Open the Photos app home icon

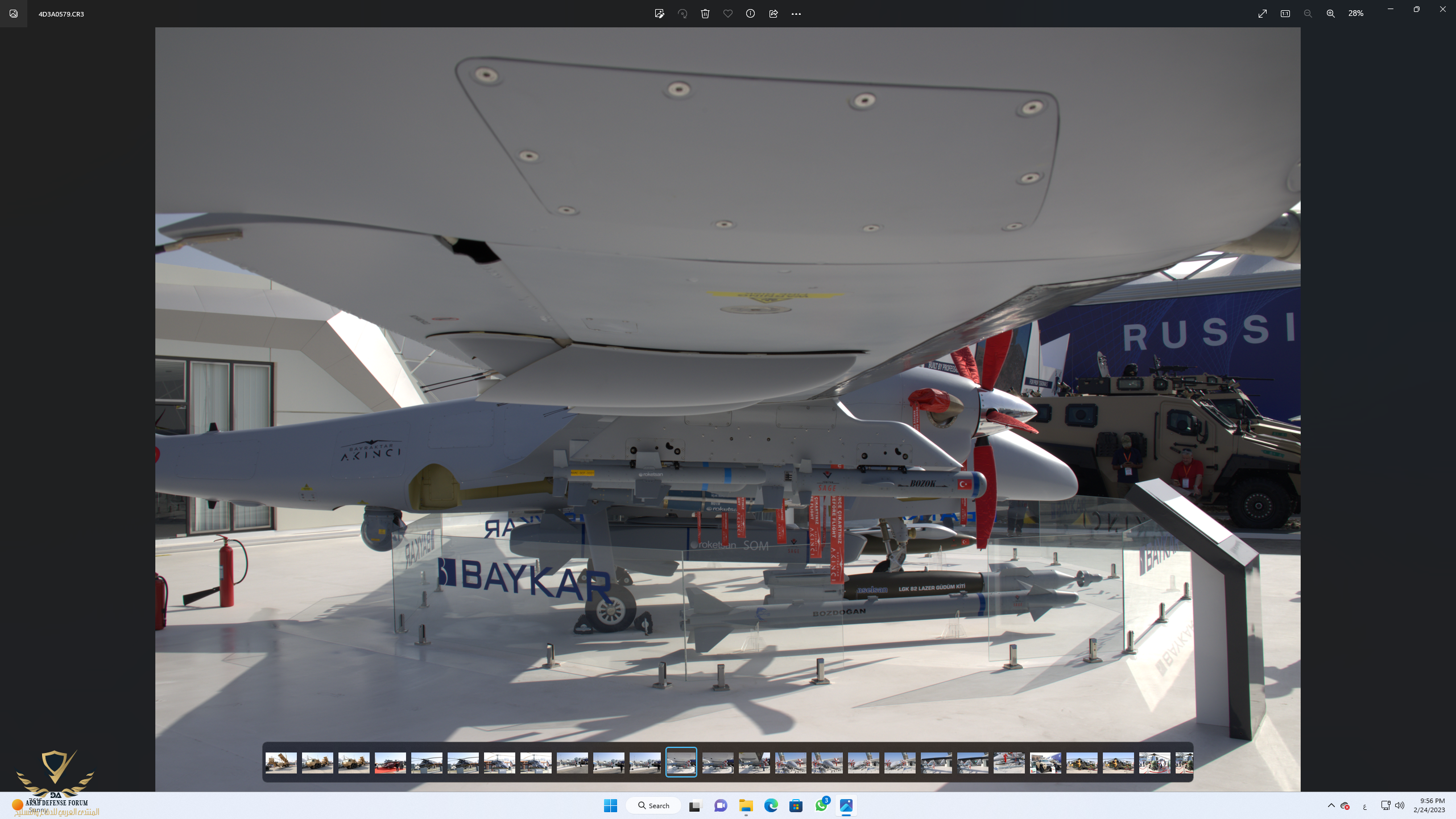pyautogui.click(x=14, y=14)
